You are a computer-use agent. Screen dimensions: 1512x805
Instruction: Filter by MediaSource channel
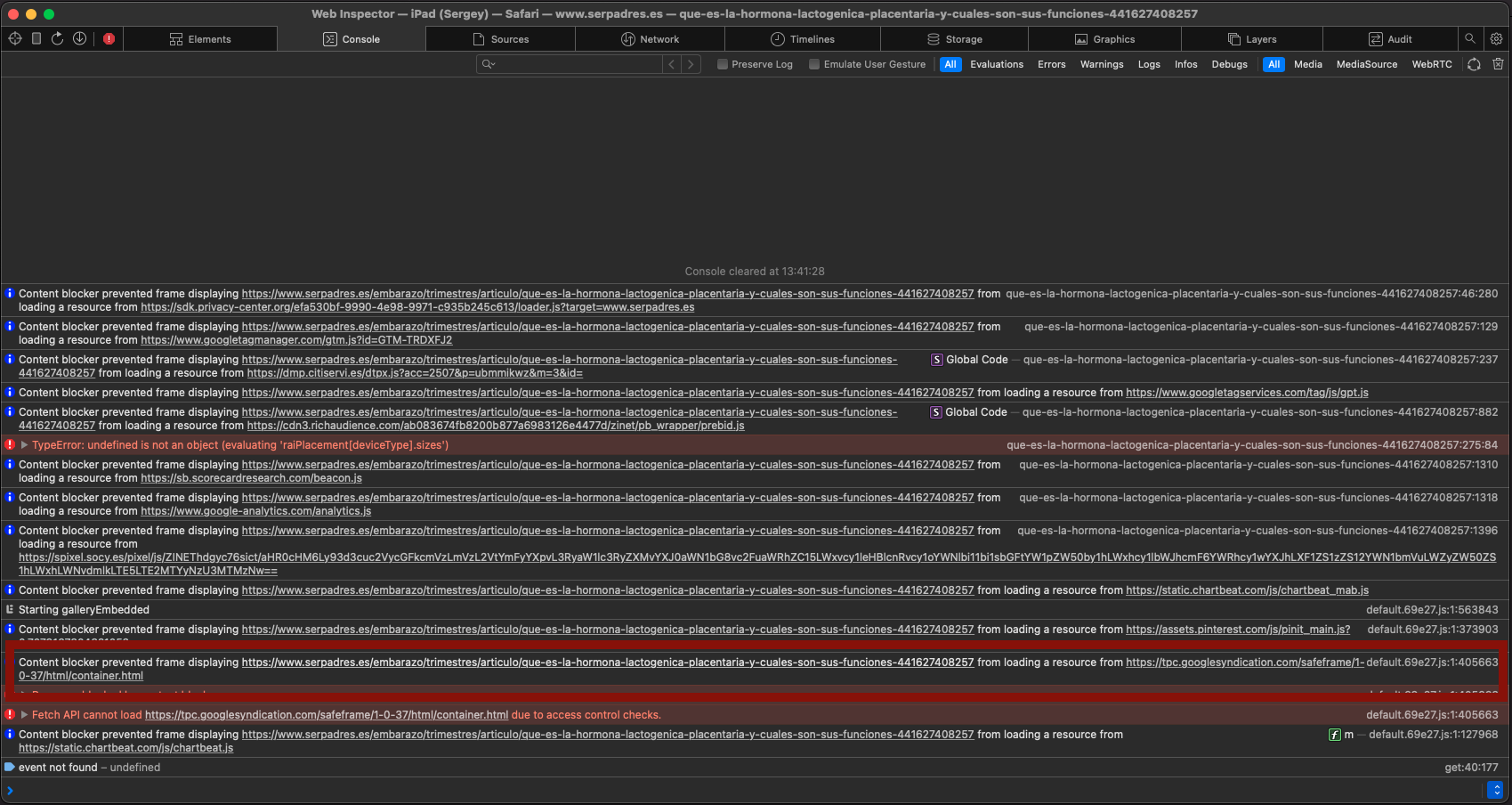1366,64
